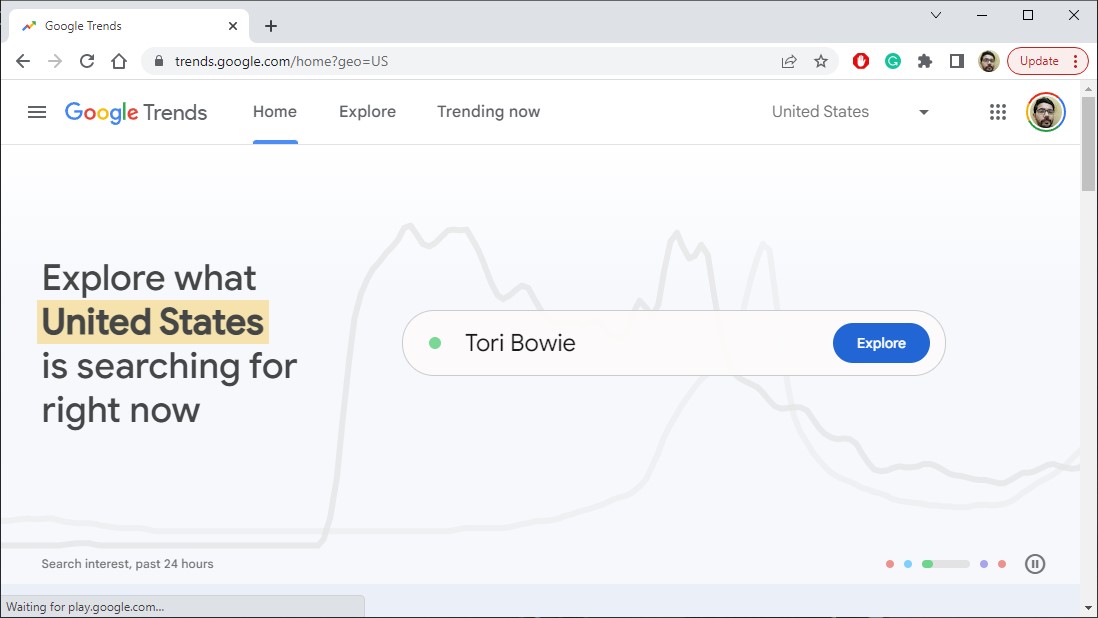Click the site security padlock icon
Viewport: 1098px width, 618px height.
[158, 61]
